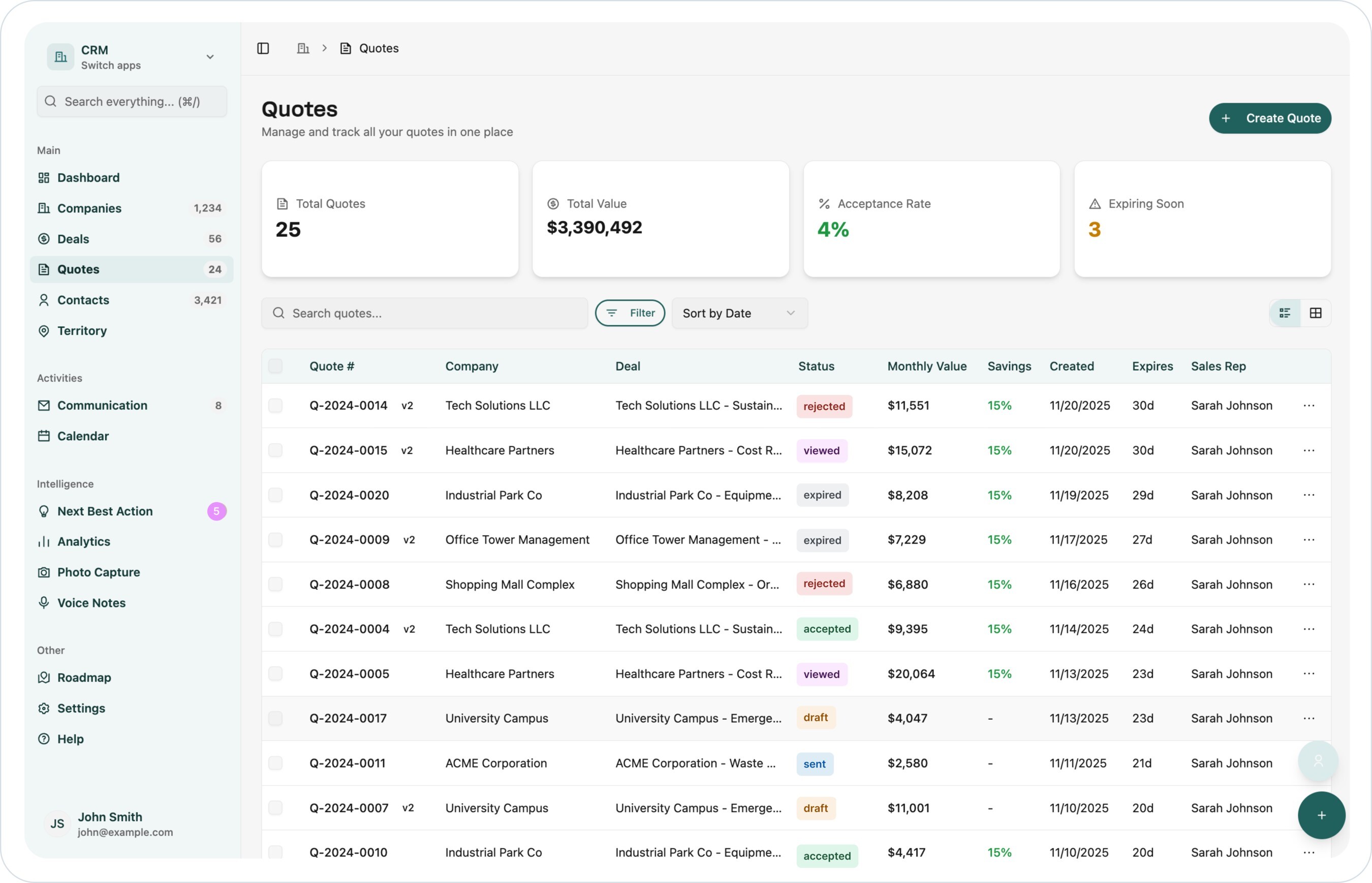The height and width of the screenshot is (883, 1372).
Task: Open row actions for Q-2024-0014
Action: tap(1308, 405)
